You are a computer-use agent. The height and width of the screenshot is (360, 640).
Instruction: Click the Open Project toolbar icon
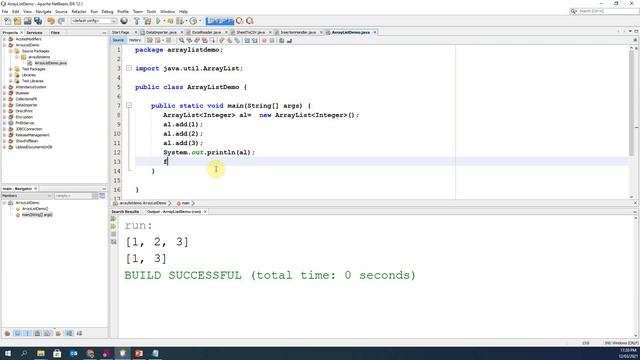pyautogui.click(x=27, y=21)
